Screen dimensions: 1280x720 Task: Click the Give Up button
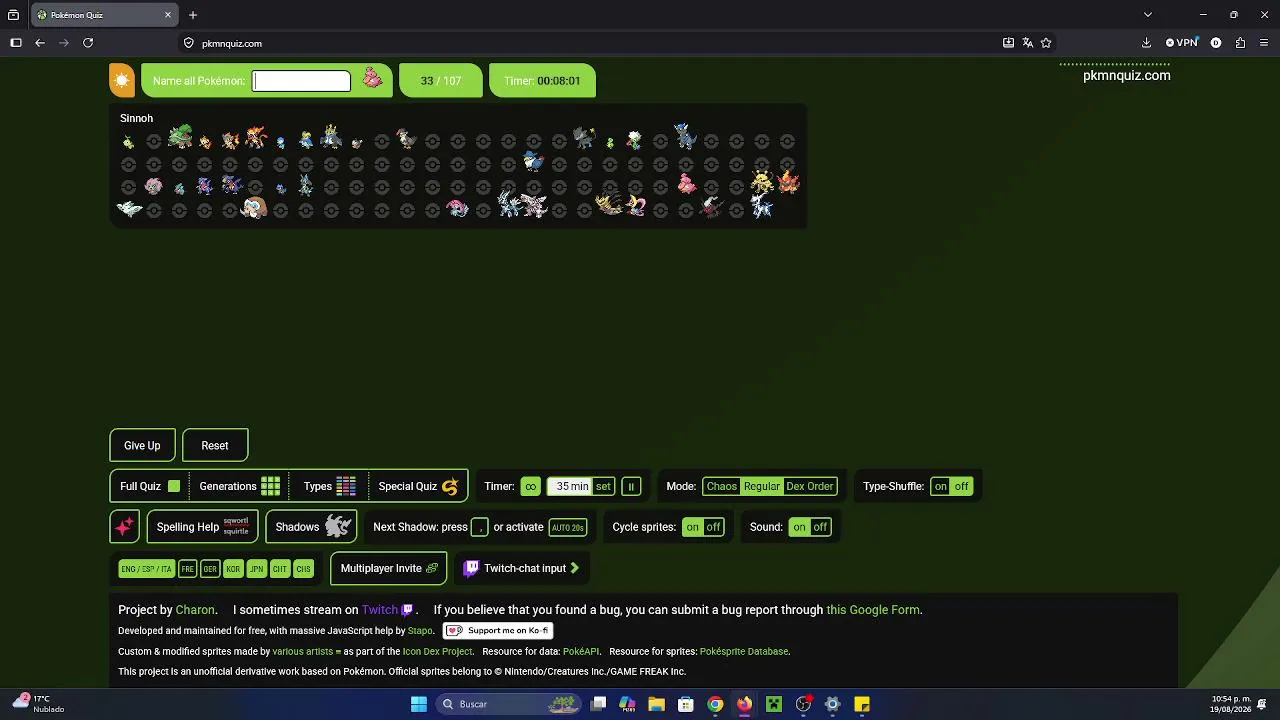tap(142, 446)
